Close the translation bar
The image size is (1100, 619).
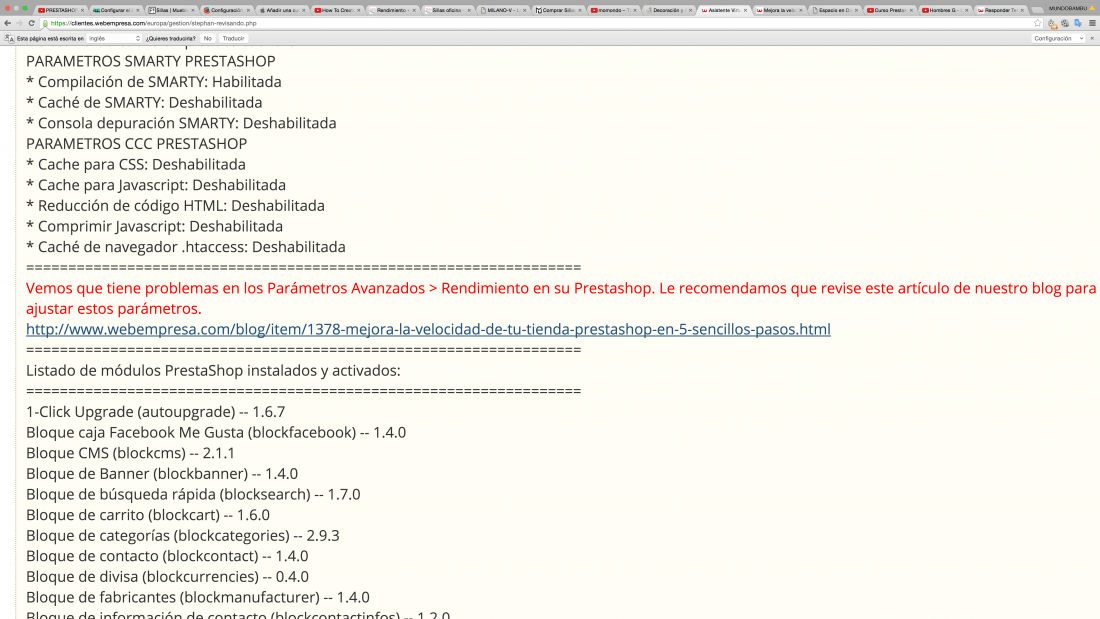1092,39
